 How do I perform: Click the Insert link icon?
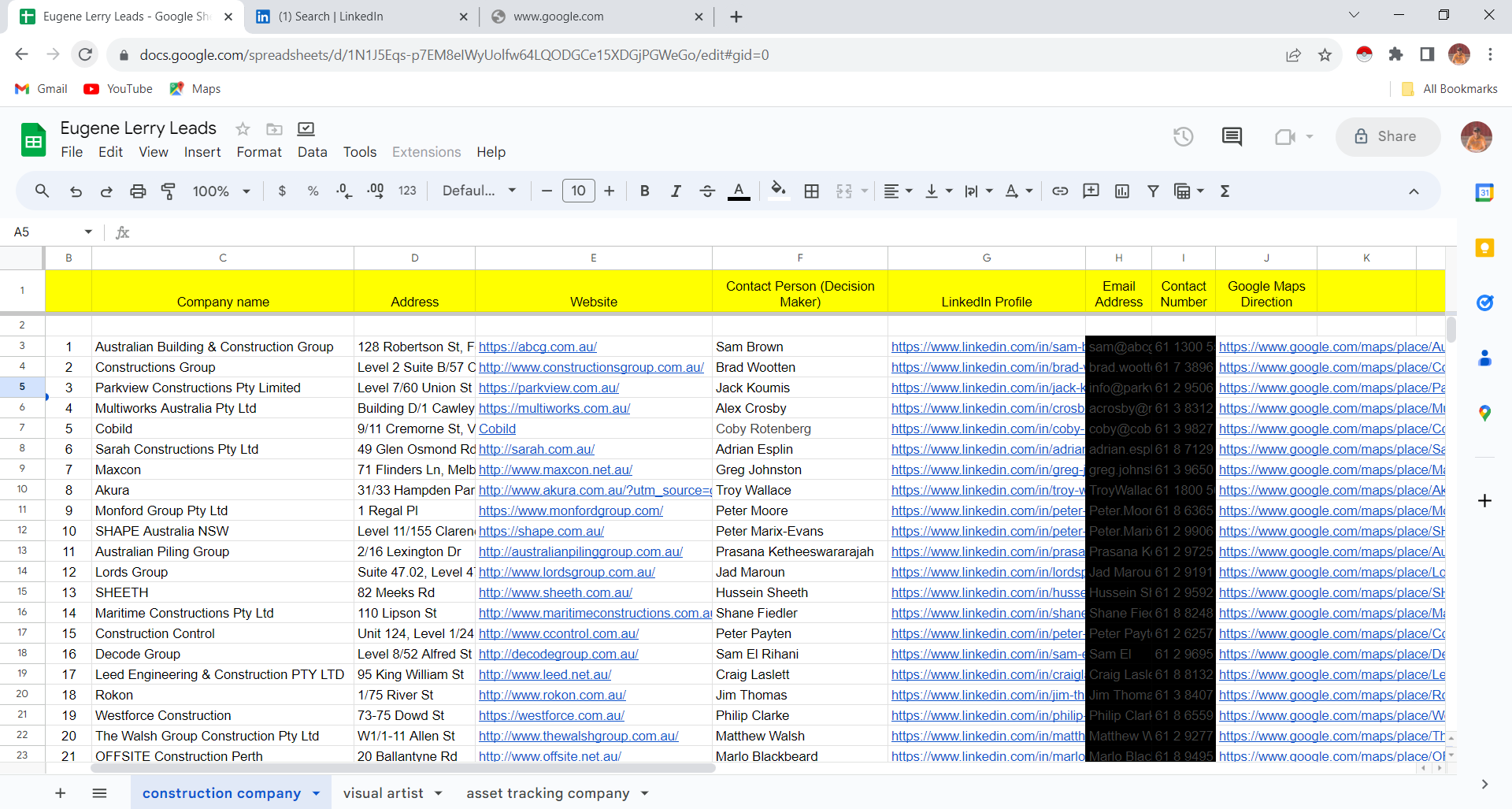point(1060,191)
